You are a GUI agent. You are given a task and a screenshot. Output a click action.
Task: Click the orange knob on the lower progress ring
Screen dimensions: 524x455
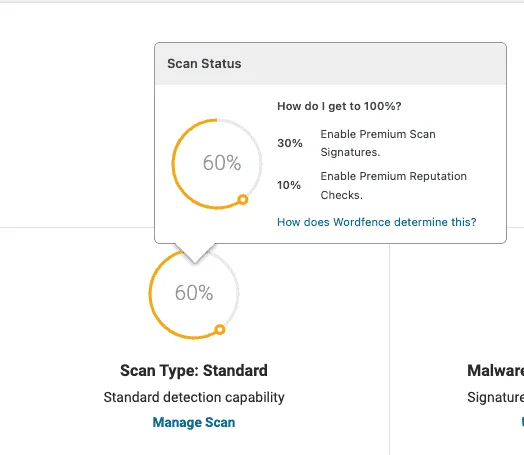coord(220,329)
